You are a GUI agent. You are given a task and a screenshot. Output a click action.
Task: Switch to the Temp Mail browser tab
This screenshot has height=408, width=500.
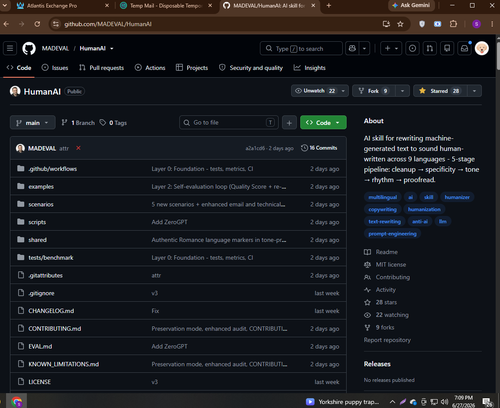(166, 6)
